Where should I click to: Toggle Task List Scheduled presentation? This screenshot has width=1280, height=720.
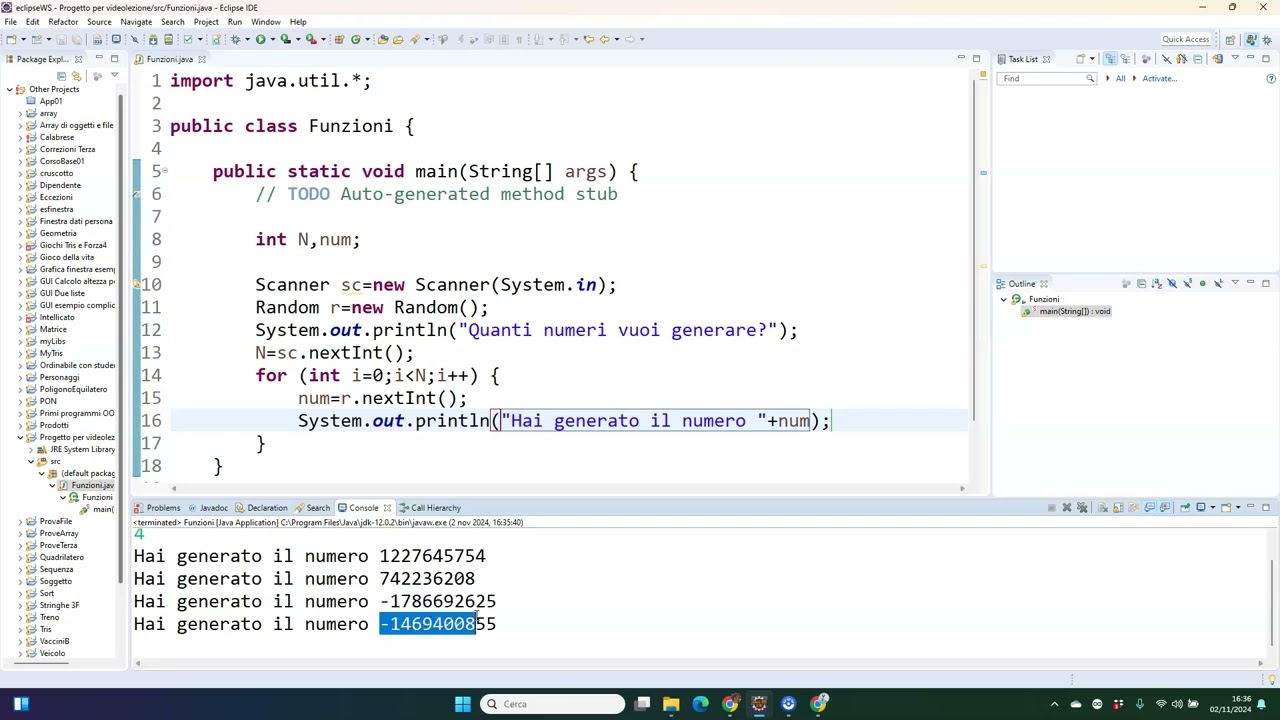(x=1126, y=59)
